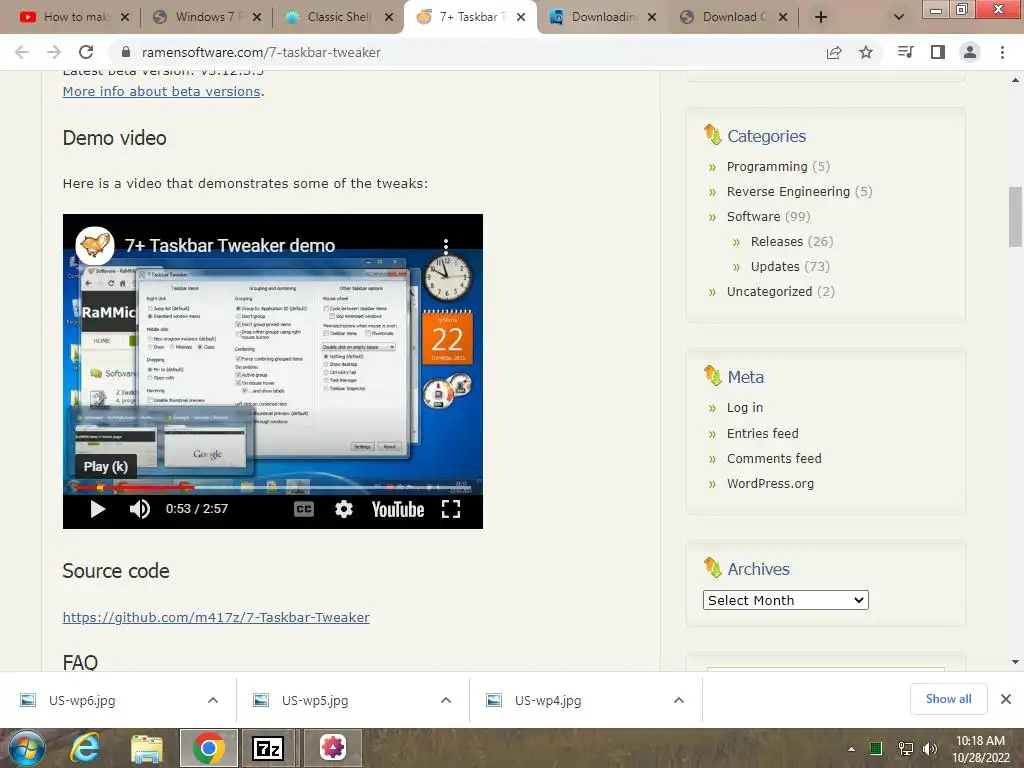Open the Entries feed link
Viewport: 1024px width, 768px height.
tap(762, 433)
